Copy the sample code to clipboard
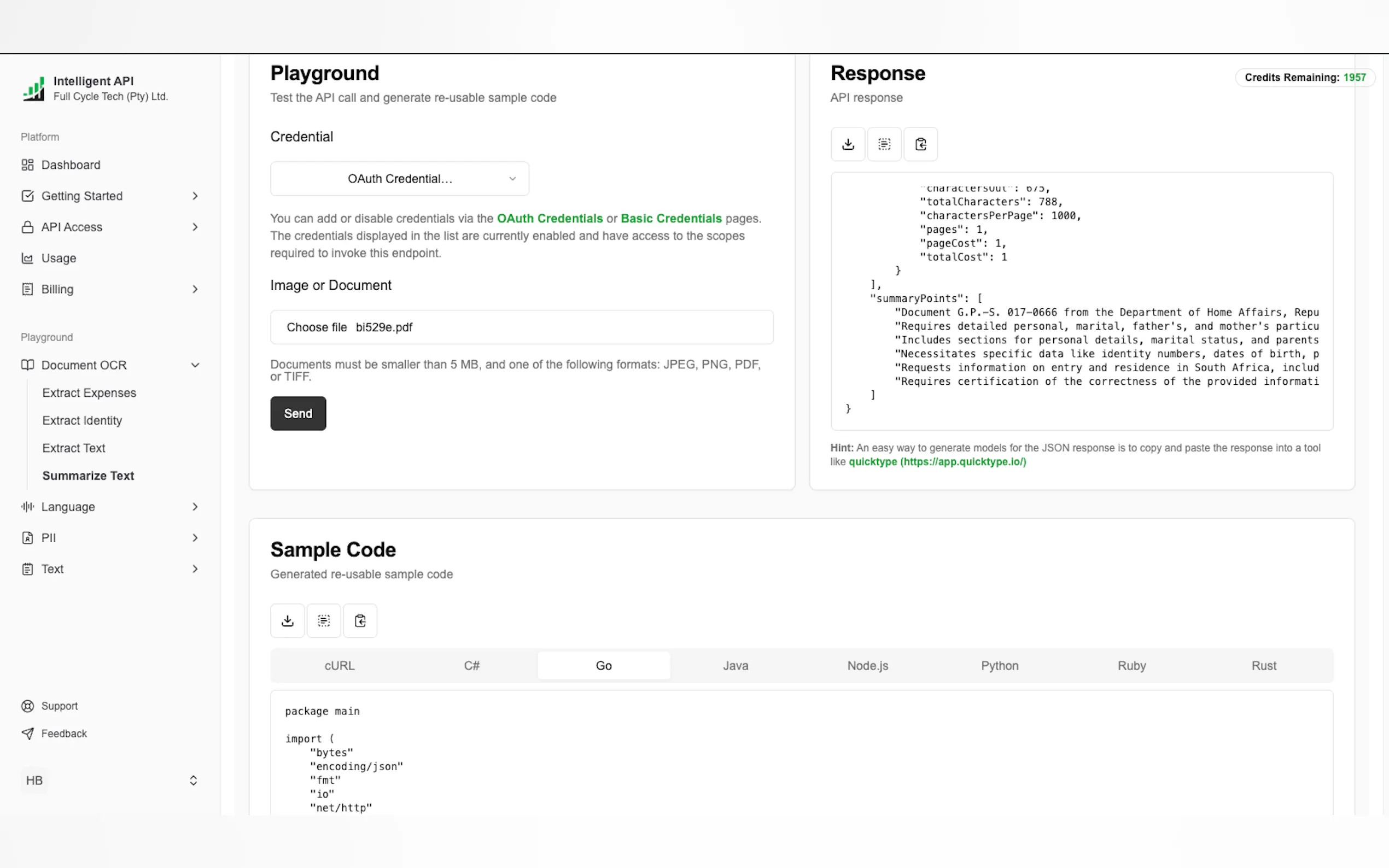1389x868 pixels. coord(360,620)
